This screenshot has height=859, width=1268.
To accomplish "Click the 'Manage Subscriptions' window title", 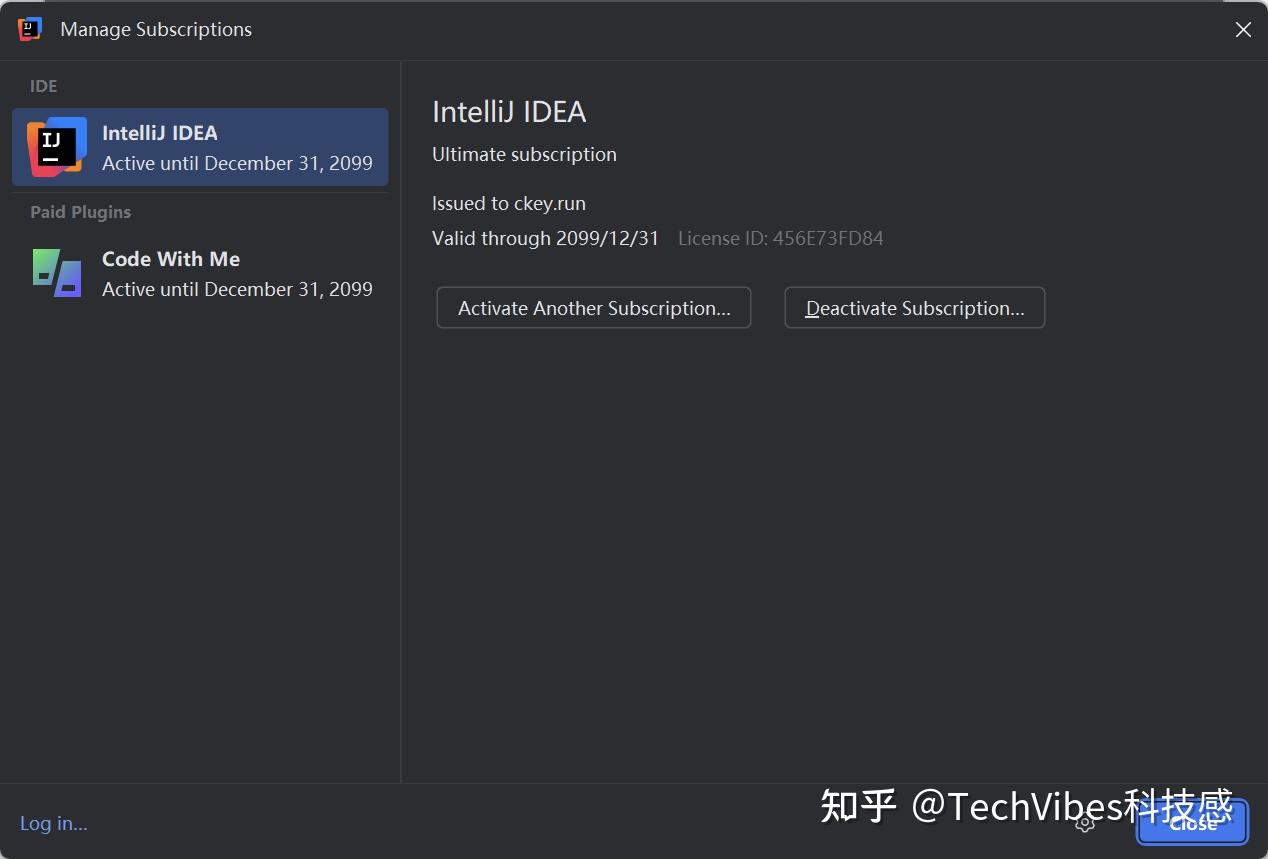I will 156,29.
